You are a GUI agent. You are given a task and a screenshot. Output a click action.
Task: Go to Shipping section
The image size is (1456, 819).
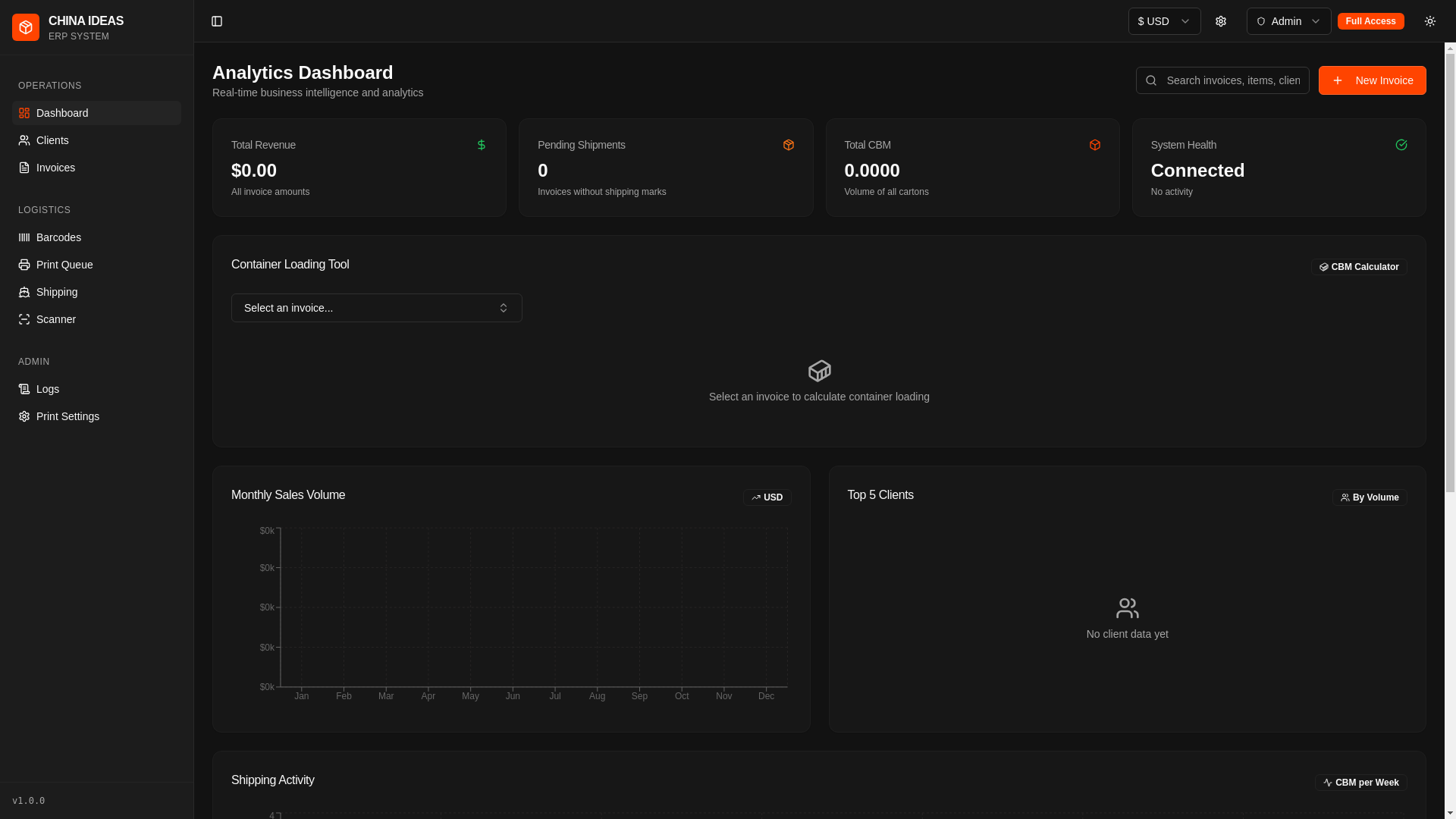tap(96, 292)
